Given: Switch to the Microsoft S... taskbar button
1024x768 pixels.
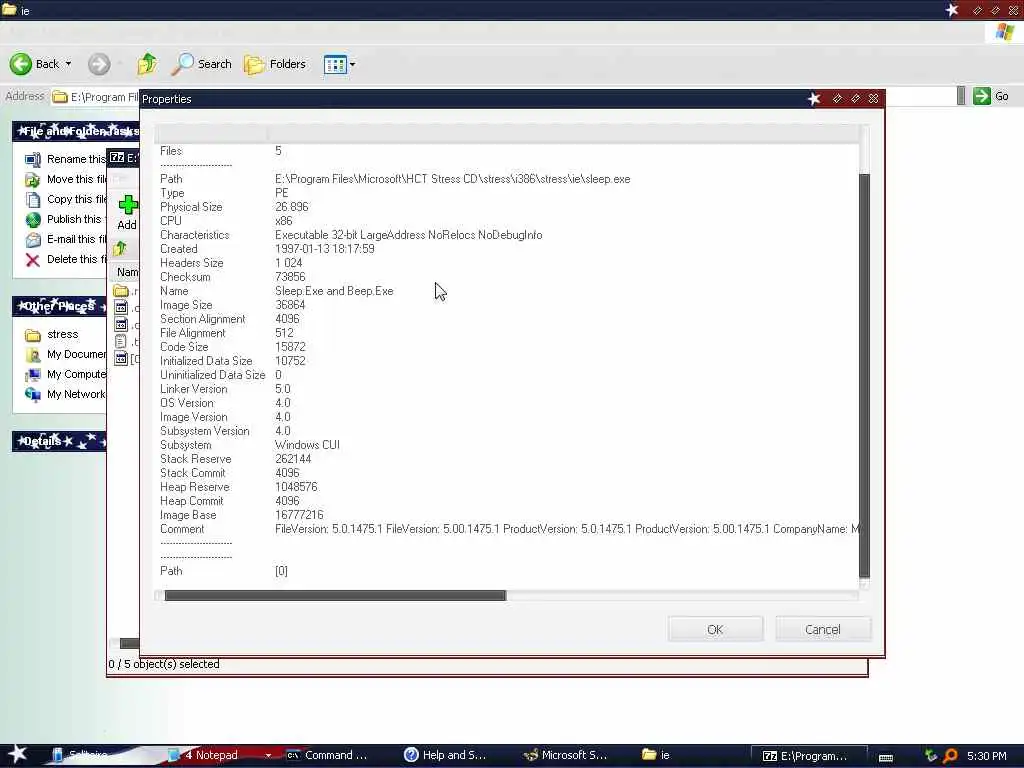Looking at the screenshot, I should pyautogui.click(x=566, y=755).
